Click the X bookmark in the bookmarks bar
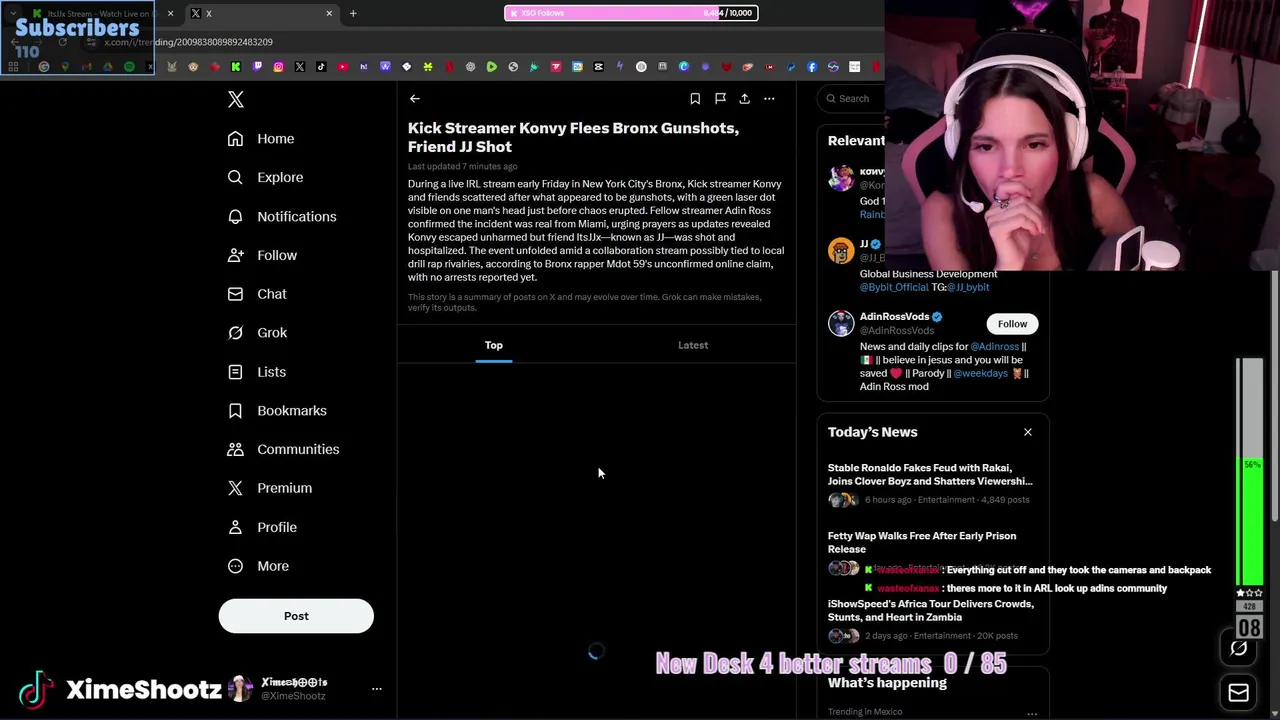Screen dimensions: 1280x720 point(300,67)
